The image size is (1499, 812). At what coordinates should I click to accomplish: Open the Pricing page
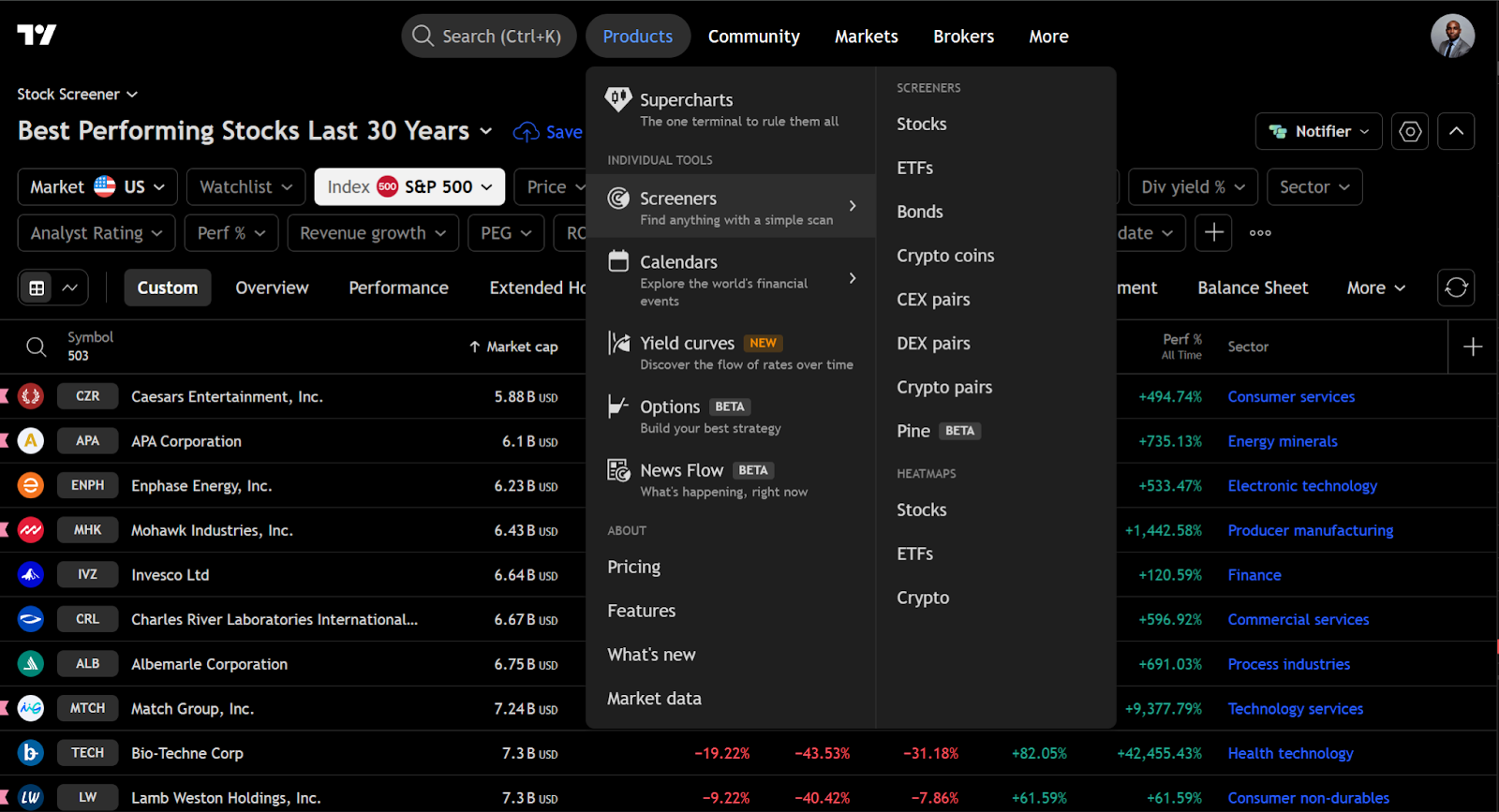634,567
